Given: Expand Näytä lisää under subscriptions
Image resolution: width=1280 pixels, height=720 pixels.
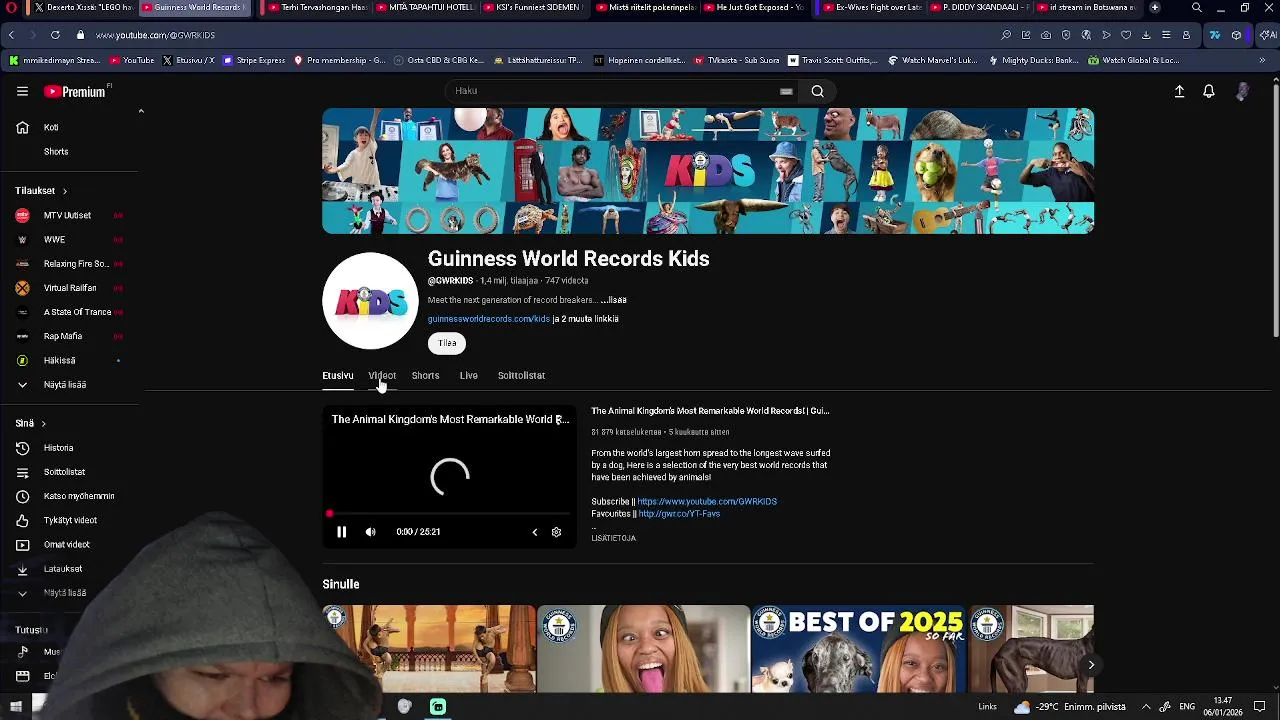Looking at the screenshot, I should click(x=64, y=385).
